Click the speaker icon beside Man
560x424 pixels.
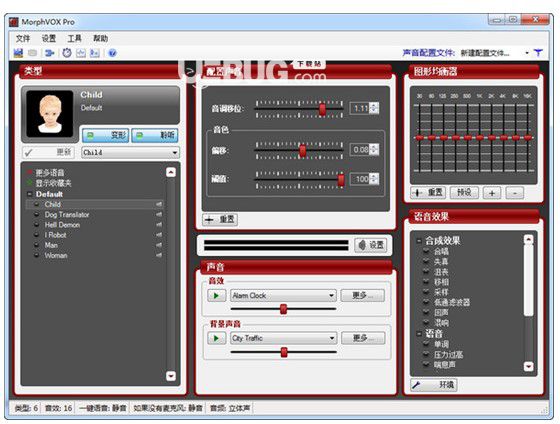(x=159, y=245)
